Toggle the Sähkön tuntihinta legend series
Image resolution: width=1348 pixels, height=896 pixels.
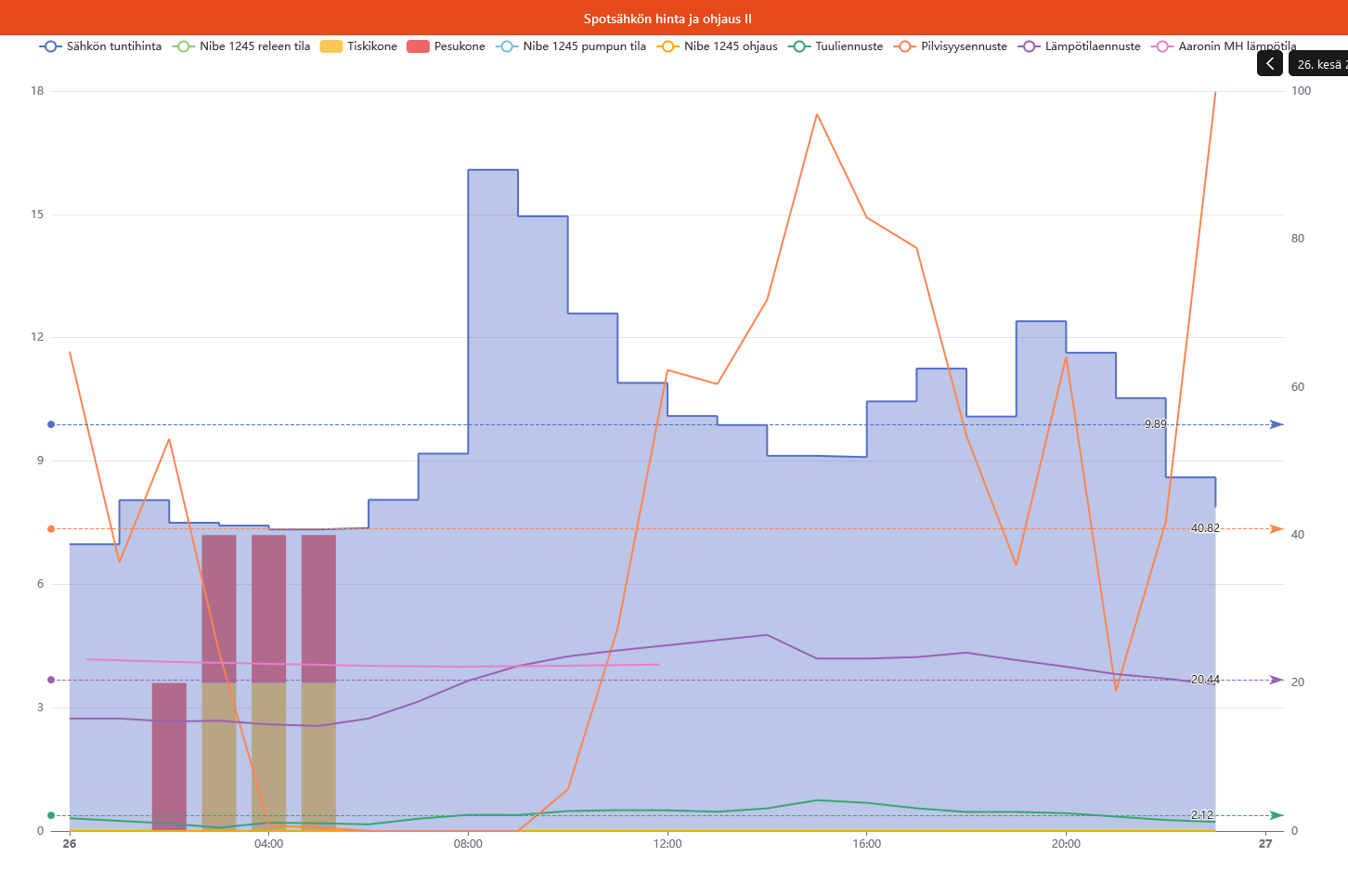pyautogui.click(x=100, y=46)
